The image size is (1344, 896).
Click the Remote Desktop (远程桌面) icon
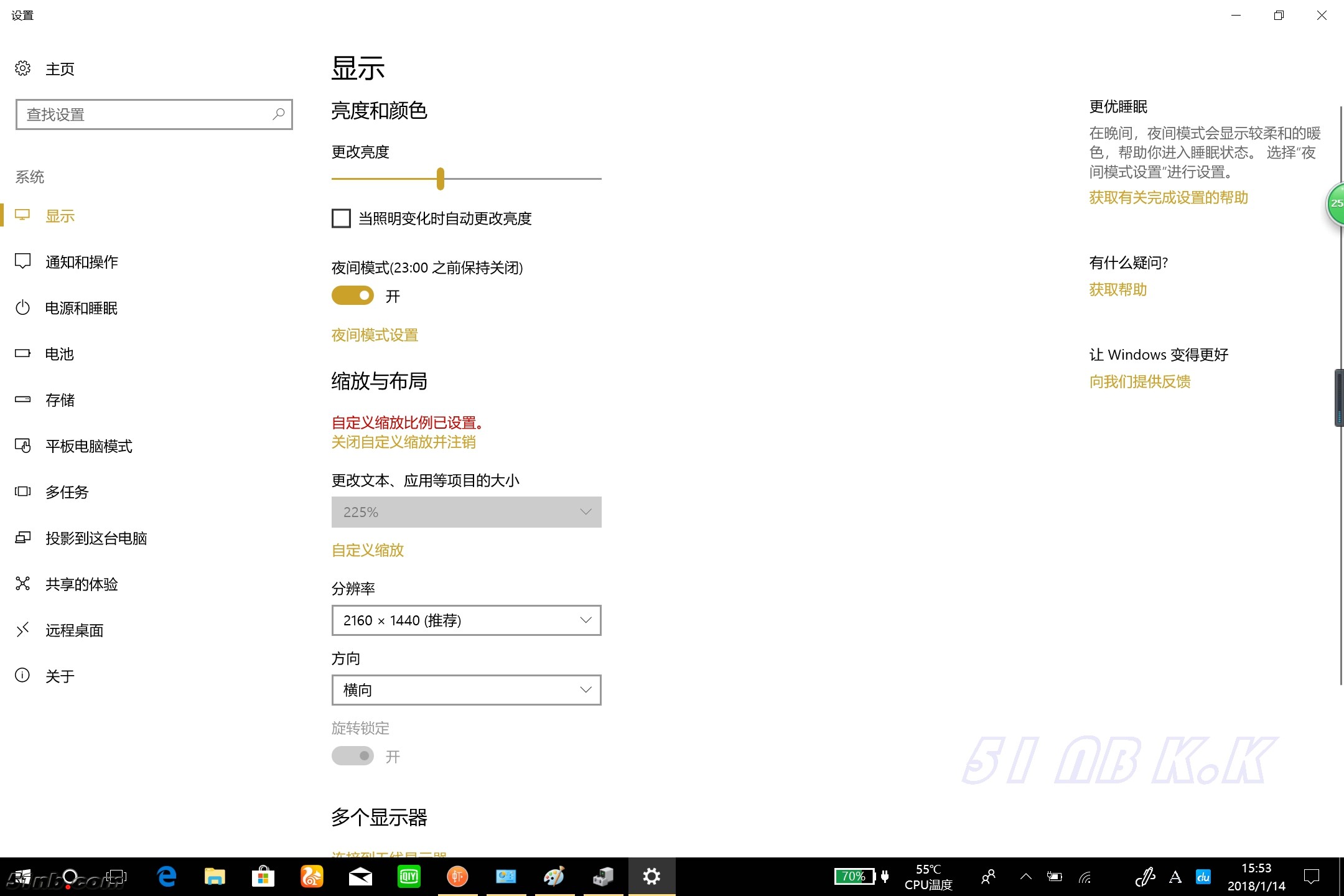click(23, 630)
